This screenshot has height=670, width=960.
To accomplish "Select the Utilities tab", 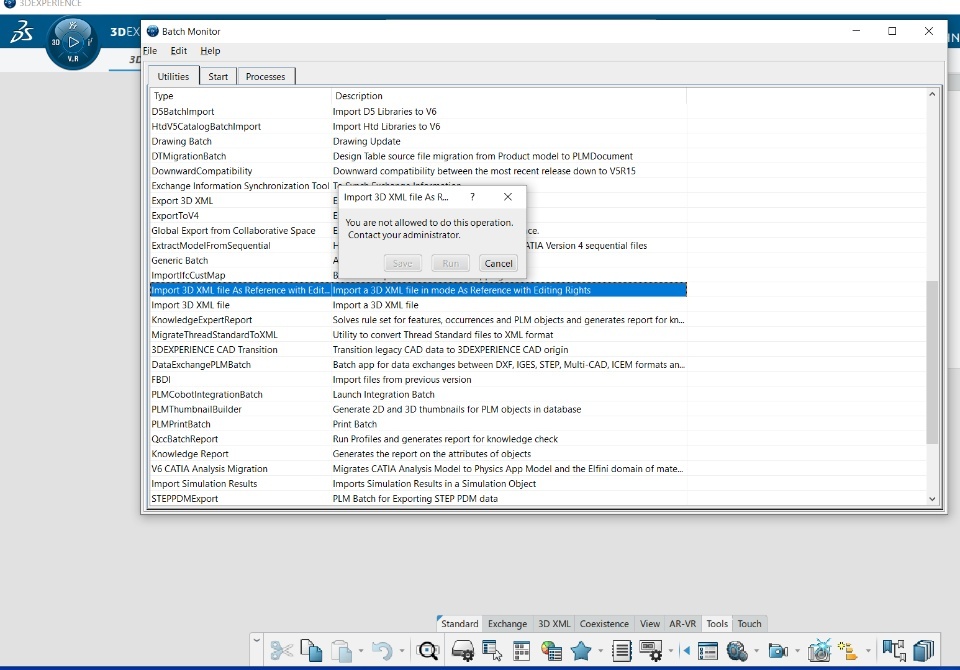I will point(173,76).
